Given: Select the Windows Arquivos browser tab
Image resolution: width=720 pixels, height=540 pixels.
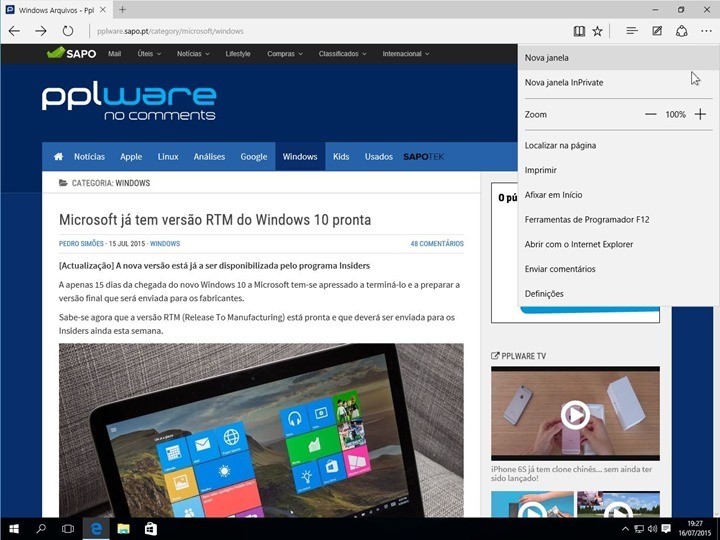Looking at the screenshot, I should [56, 10].
